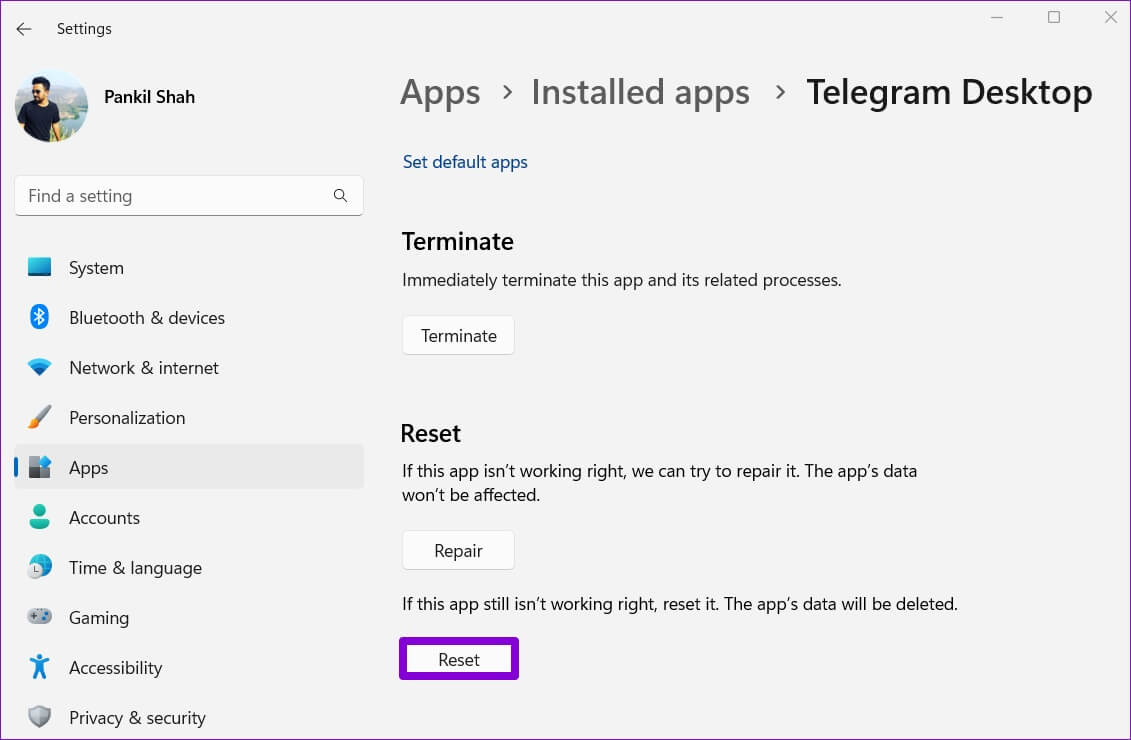1131x740 pixels.
Task: Open Pankil Shah profile picture
Action: (51, 106)
